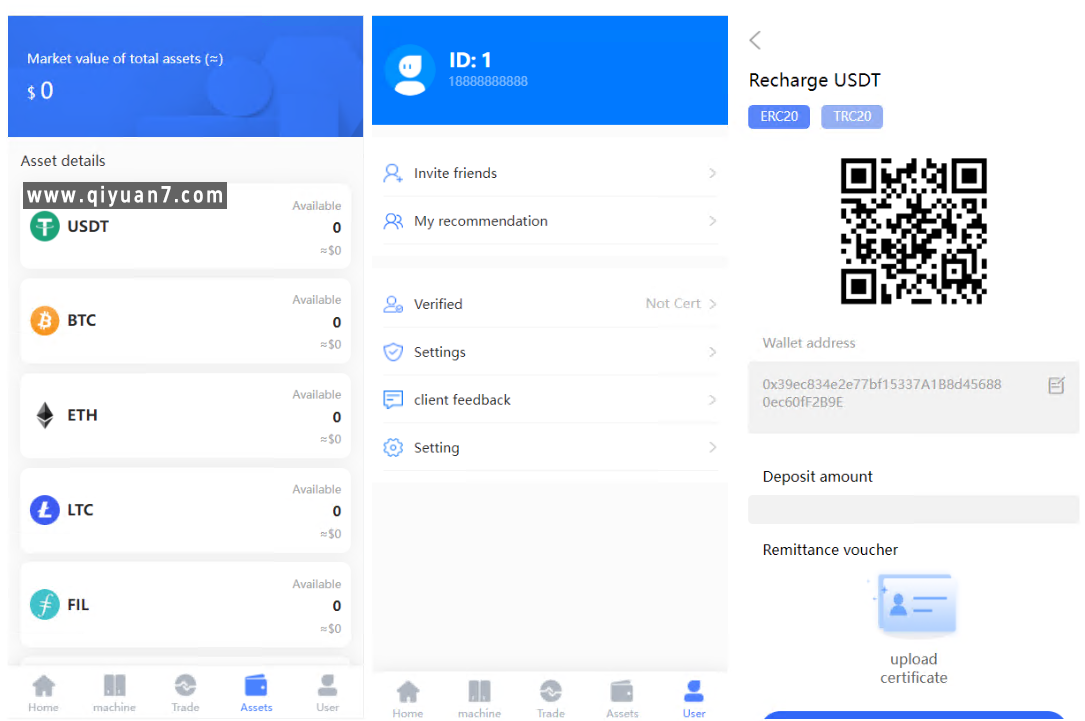Switch to the TRC20 network
Screen dimensions: 1085x721
pos(852,116)
